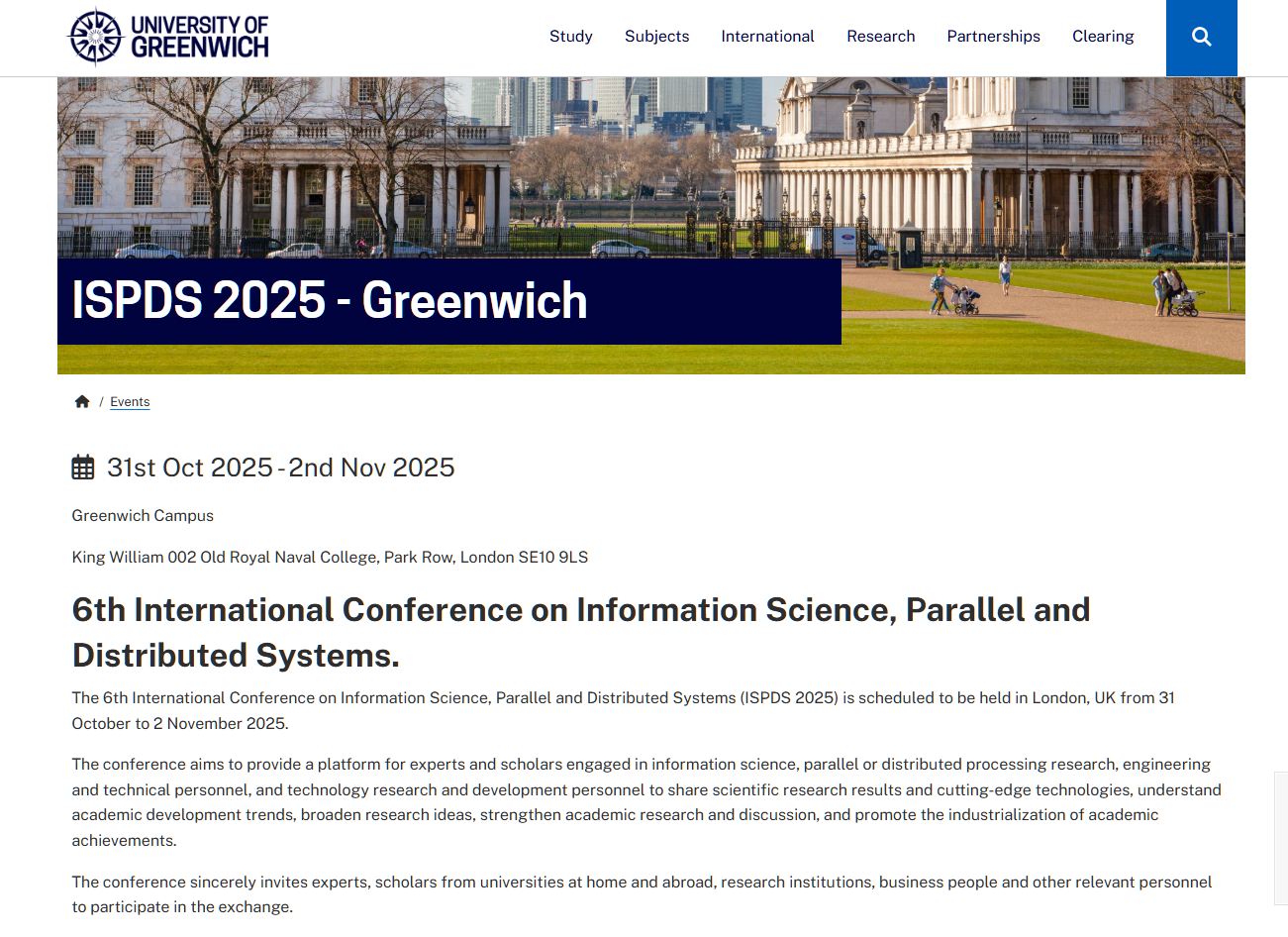Click the 6th International Conference heading
The height and width of the screenshot is (937, 1288).
581,632
